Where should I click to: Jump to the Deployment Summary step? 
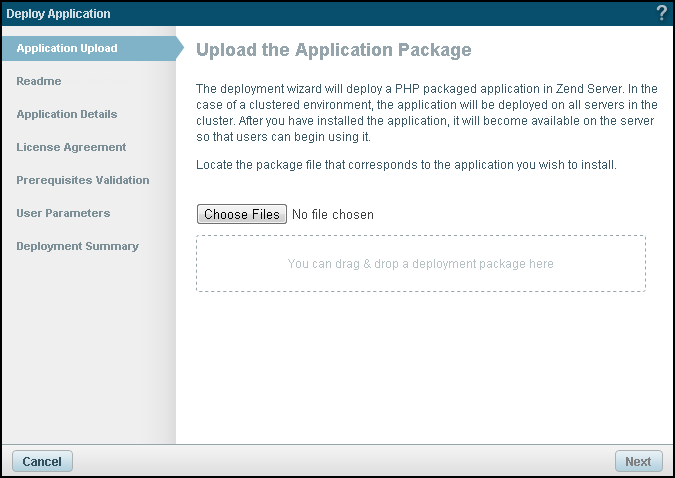[x=77, y=246]
